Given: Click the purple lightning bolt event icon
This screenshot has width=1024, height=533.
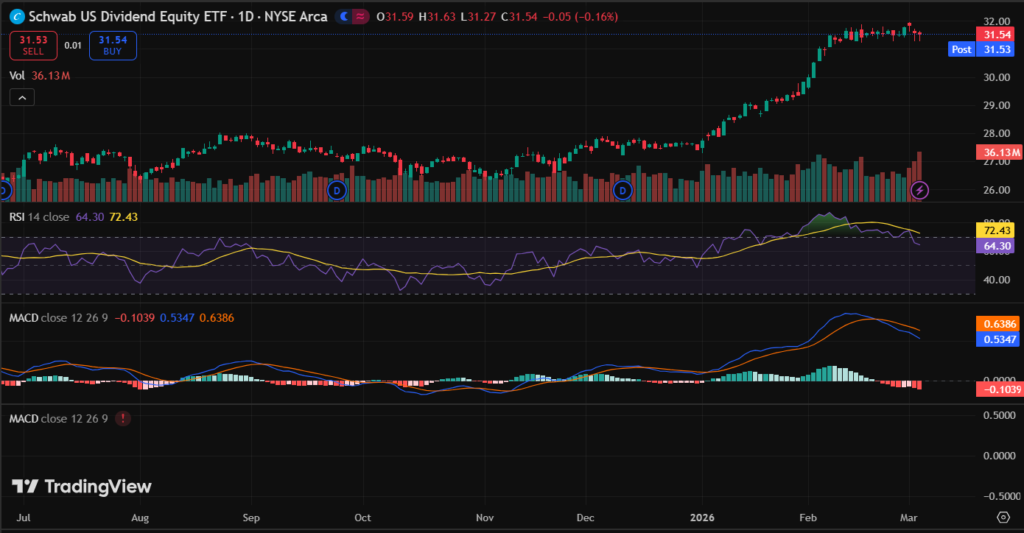Looking at the screenshot, I should click(921, 189).
